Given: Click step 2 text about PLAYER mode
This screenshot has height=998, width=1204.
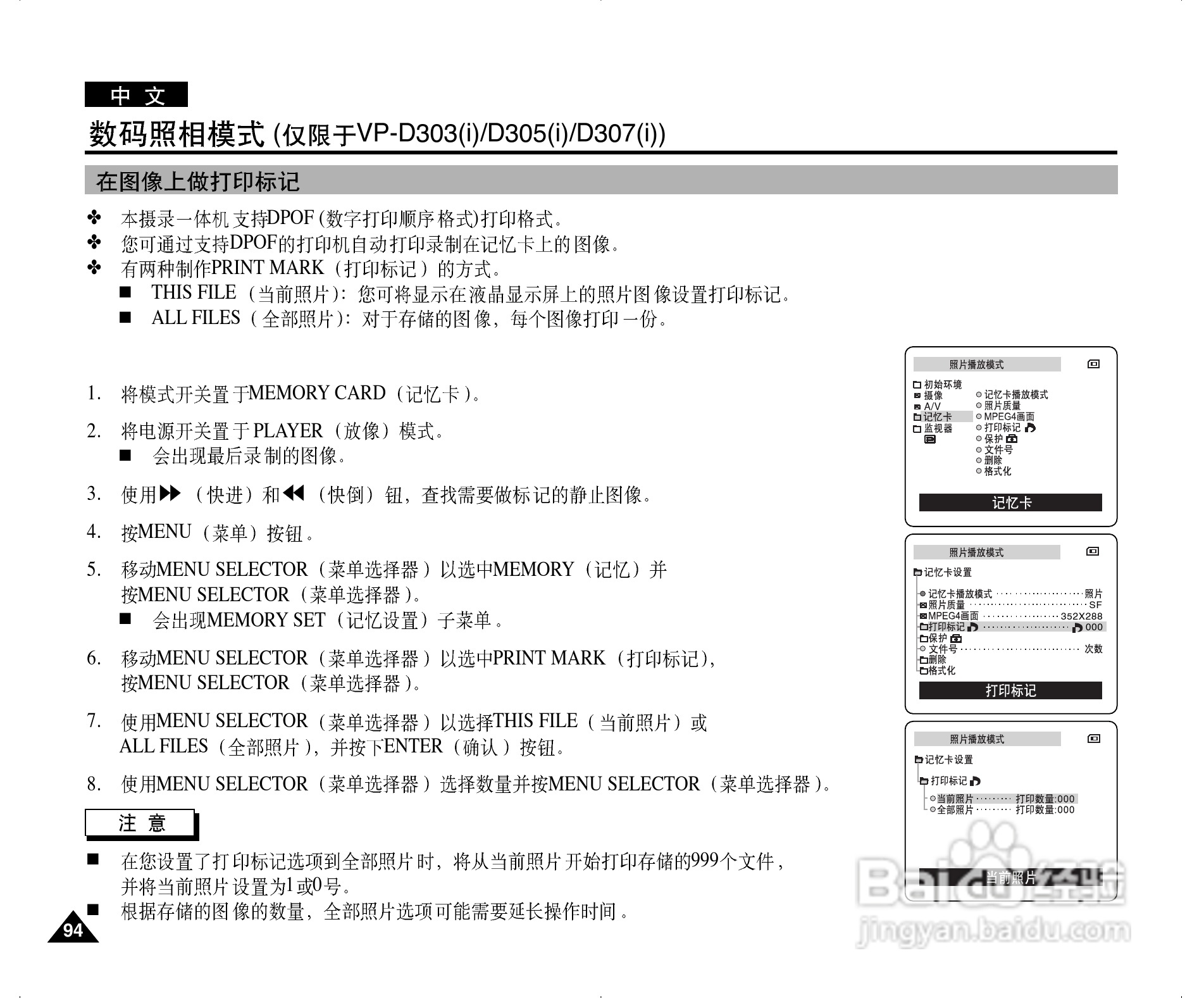Looking at the screenshot, I should [283, 432].
